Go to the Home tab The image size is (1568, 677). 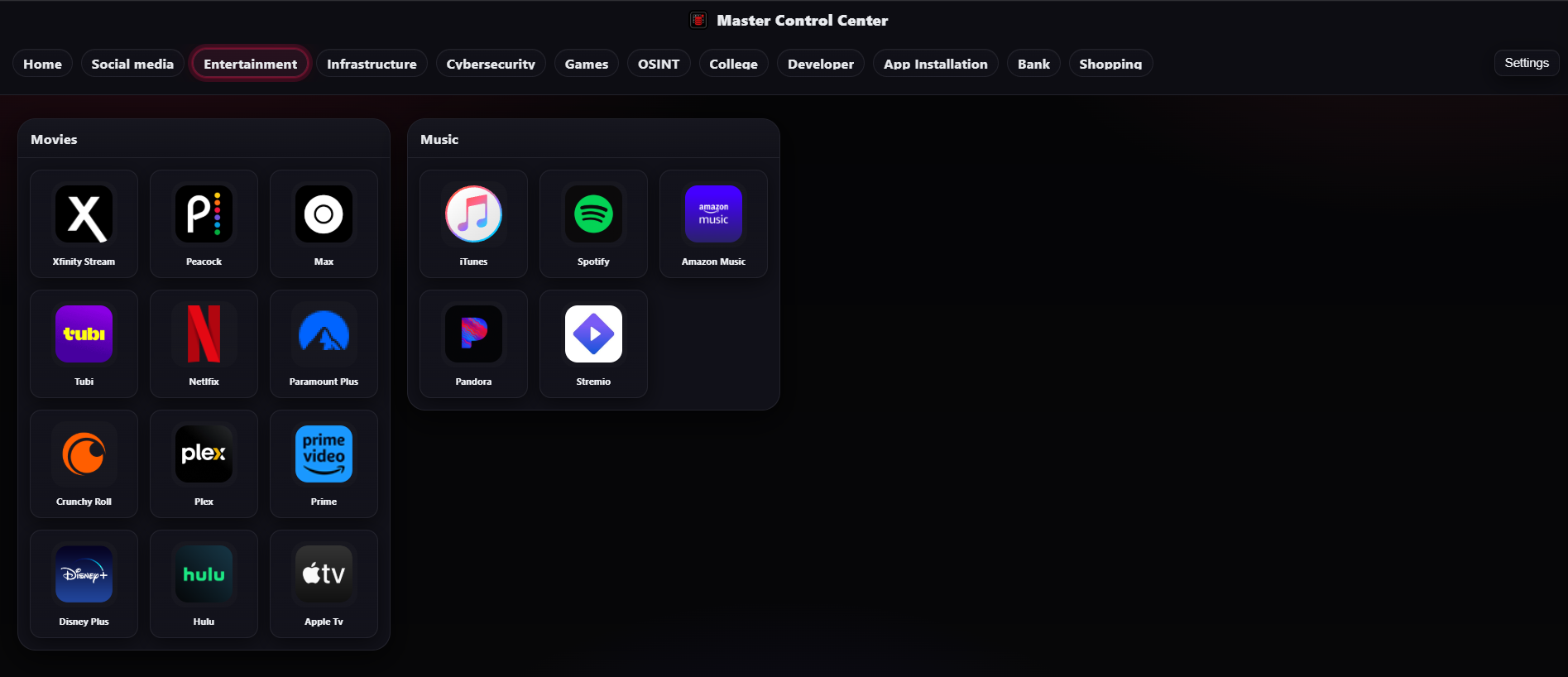(42, 64)
